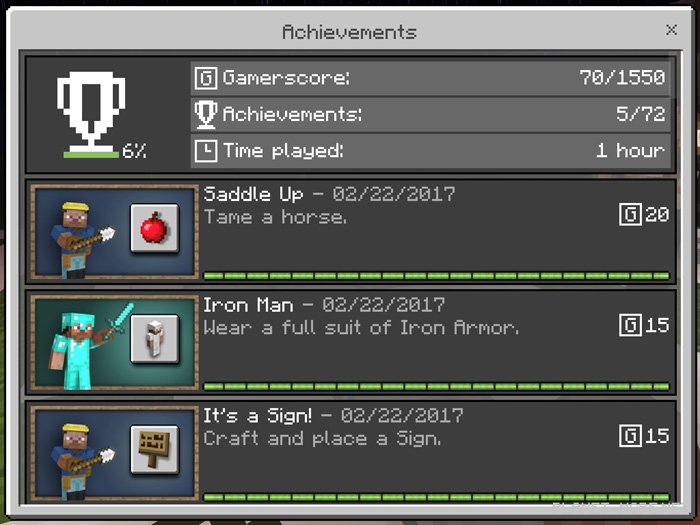The height and width of the screenshot is (525, 700).
Task: Click the Time played 1 hour row
Action: tap(431, 151)
